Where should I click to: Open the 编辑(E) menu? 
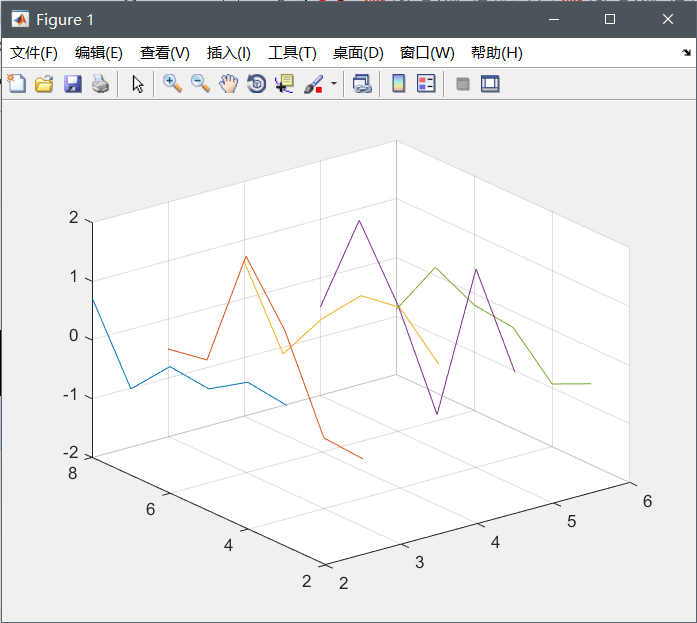click(x=99, y=53)
